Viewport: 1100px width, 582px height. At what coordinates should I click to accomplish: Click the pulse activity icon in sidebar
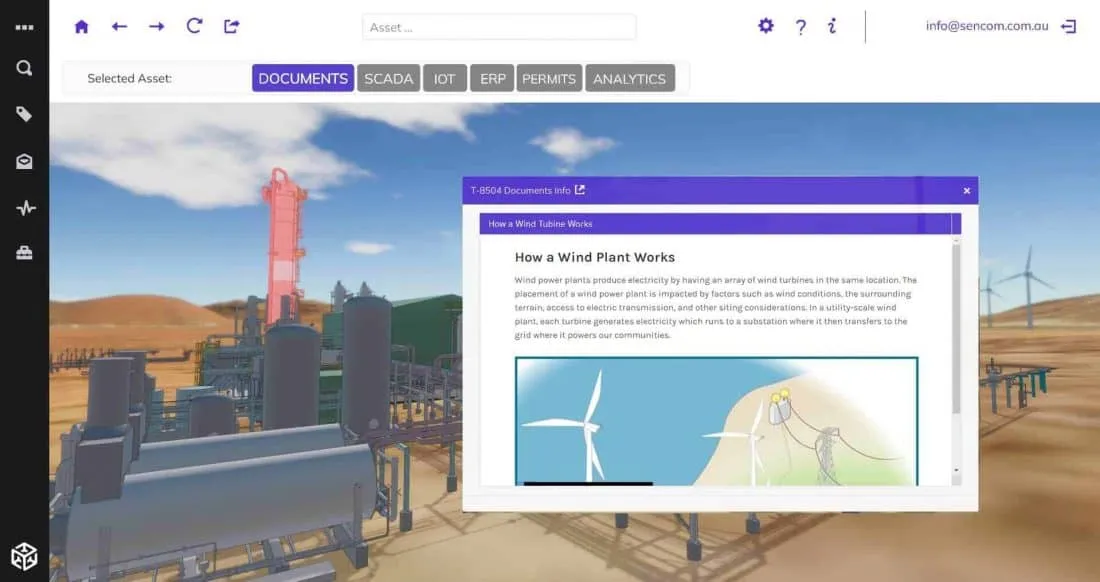coord(24,208)
